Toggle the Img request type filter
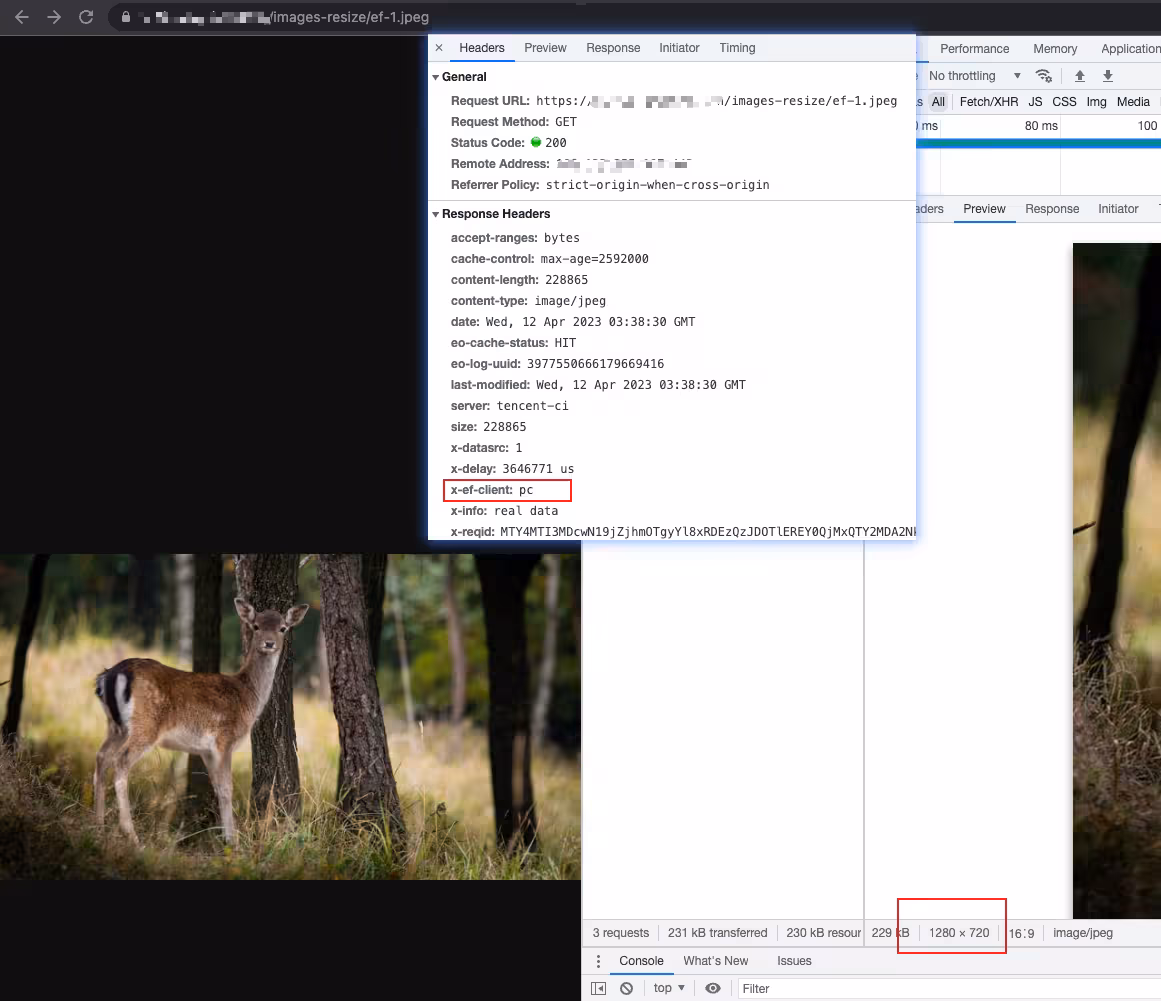The height and width of the screenshot is (1001, 1161). (1096, 101)
